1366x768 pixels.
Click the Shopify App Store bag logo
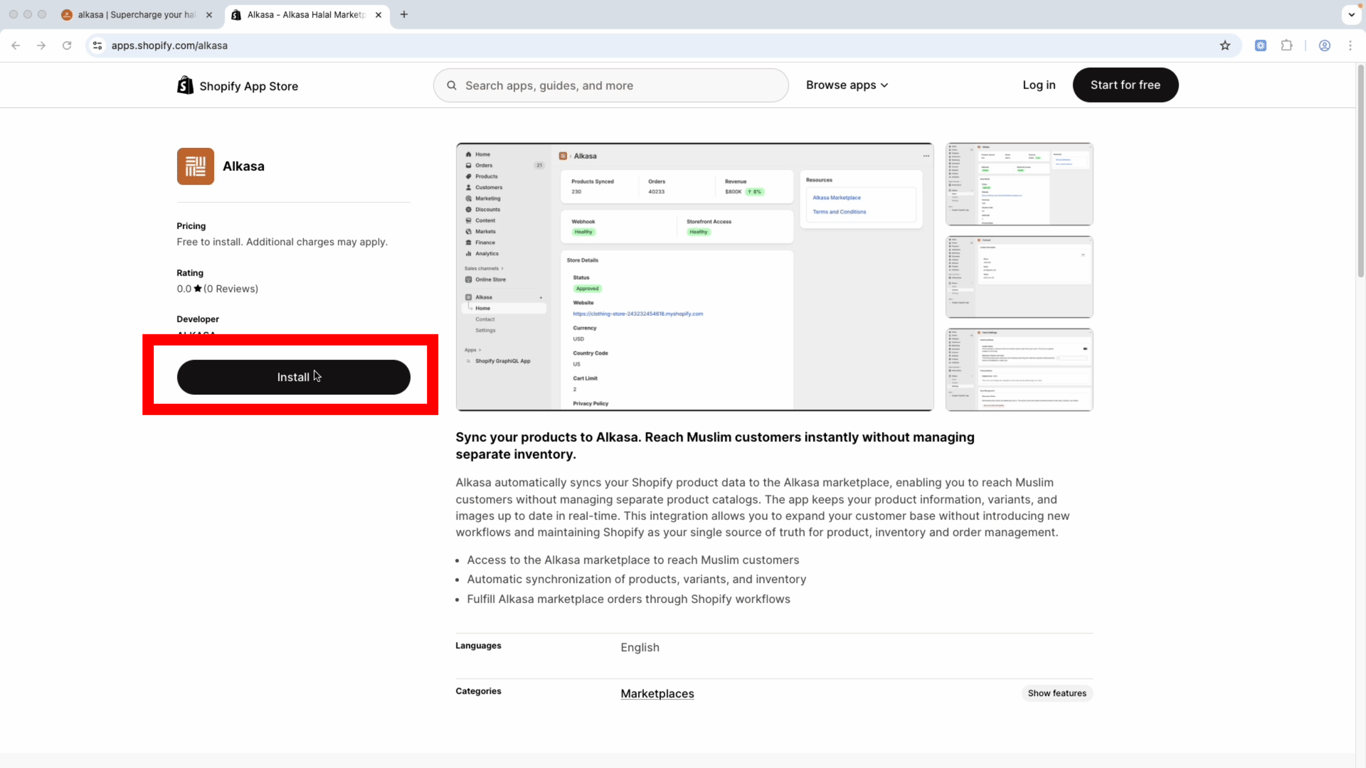(185, 86)
